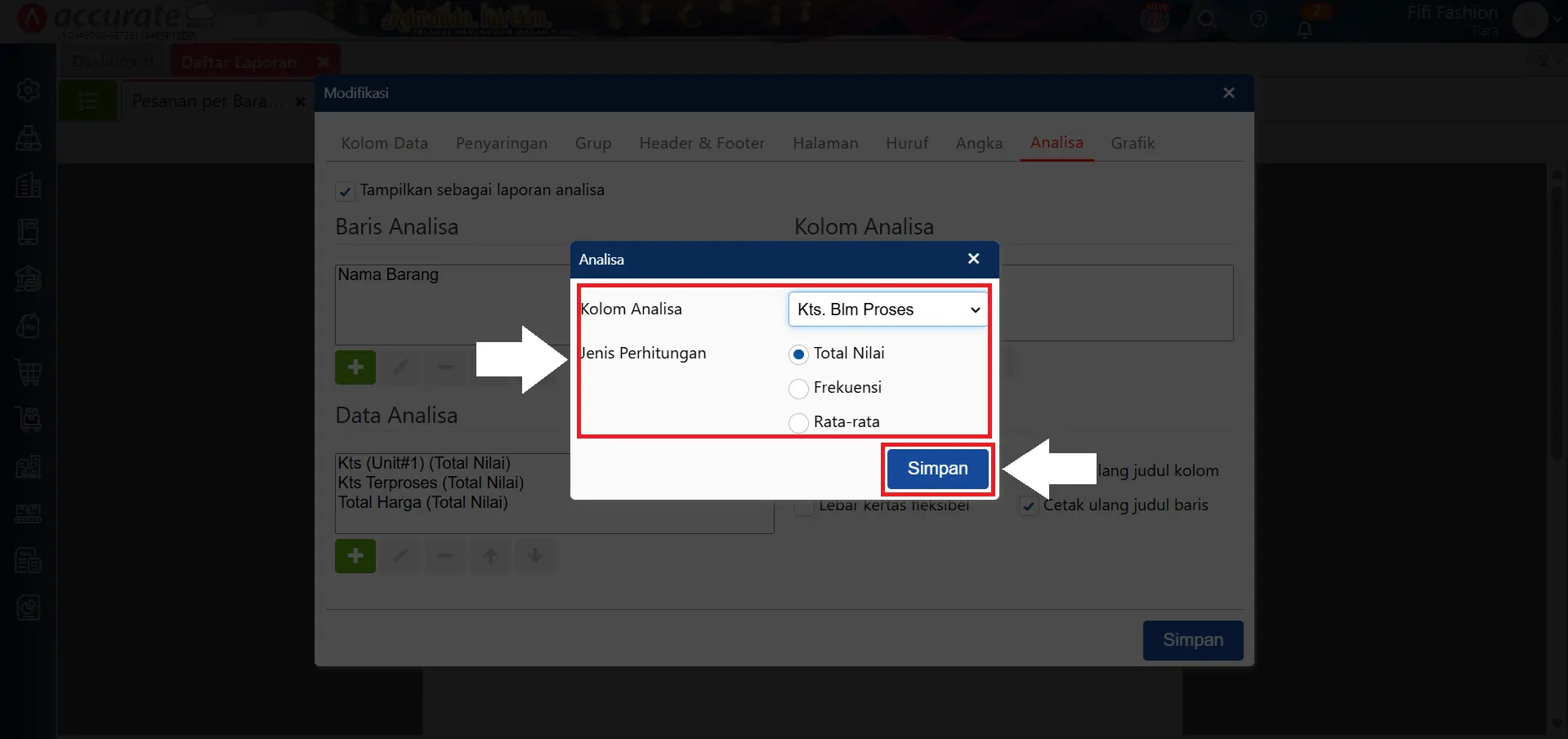Click the notification bell icon

tap(1305, 29)
